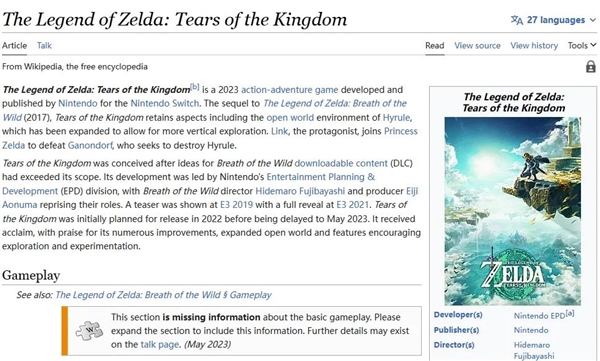Click the puzzle piece notice icon
Screen dimensions: 600x361
[89, 330]
